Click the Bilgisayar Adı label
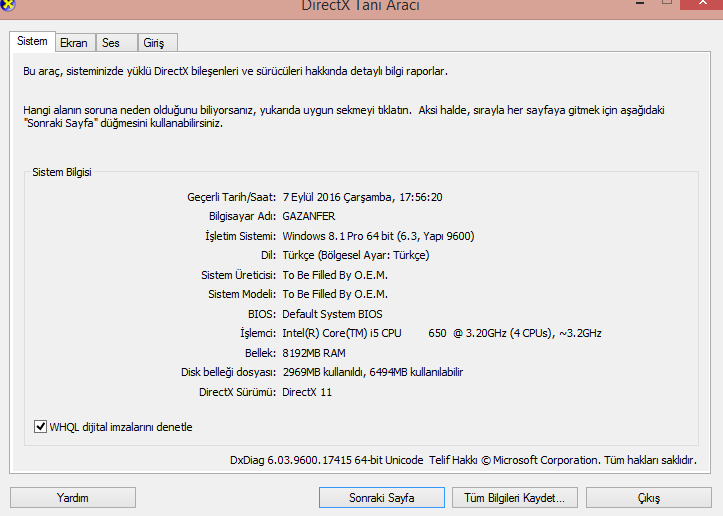This screenshot has height=516, width=723. pos(243,216)
